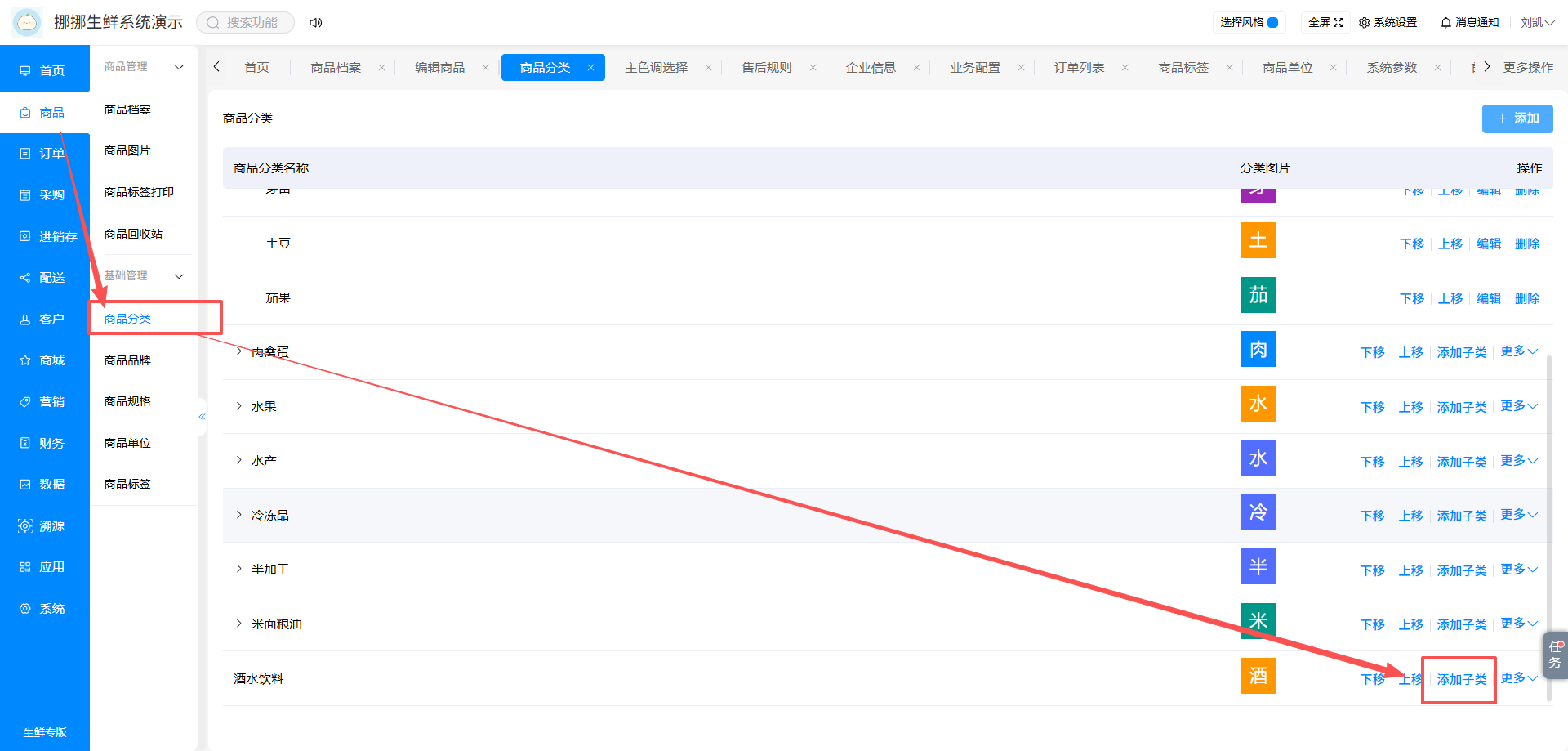Switch to the 商品档案 tab
The image size is (1568, 751).
pos(336,68)
